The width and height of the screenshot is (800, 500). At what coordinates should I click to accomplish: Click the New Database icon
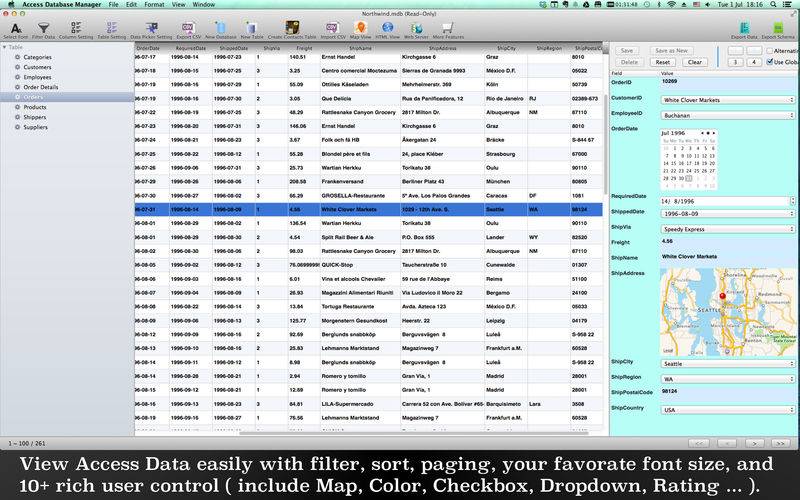218,28
